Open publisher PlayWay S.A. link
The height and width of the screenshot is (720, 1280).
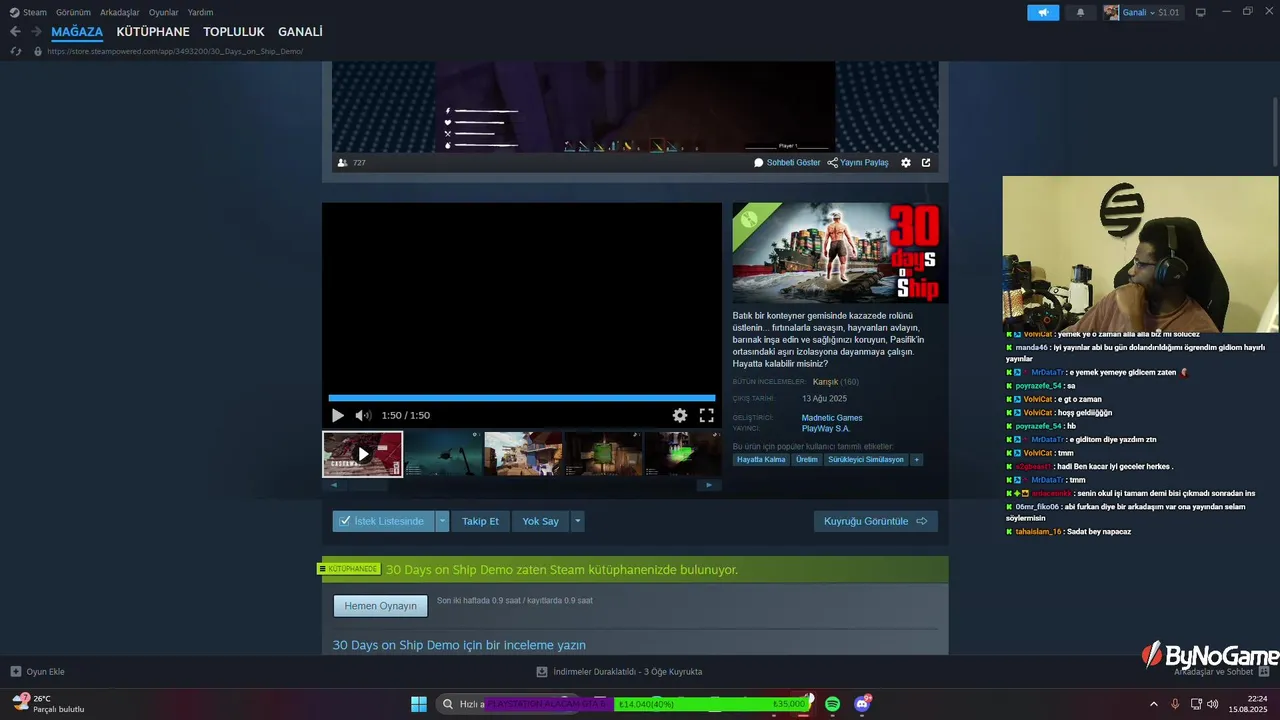click(x=826, y=429)
